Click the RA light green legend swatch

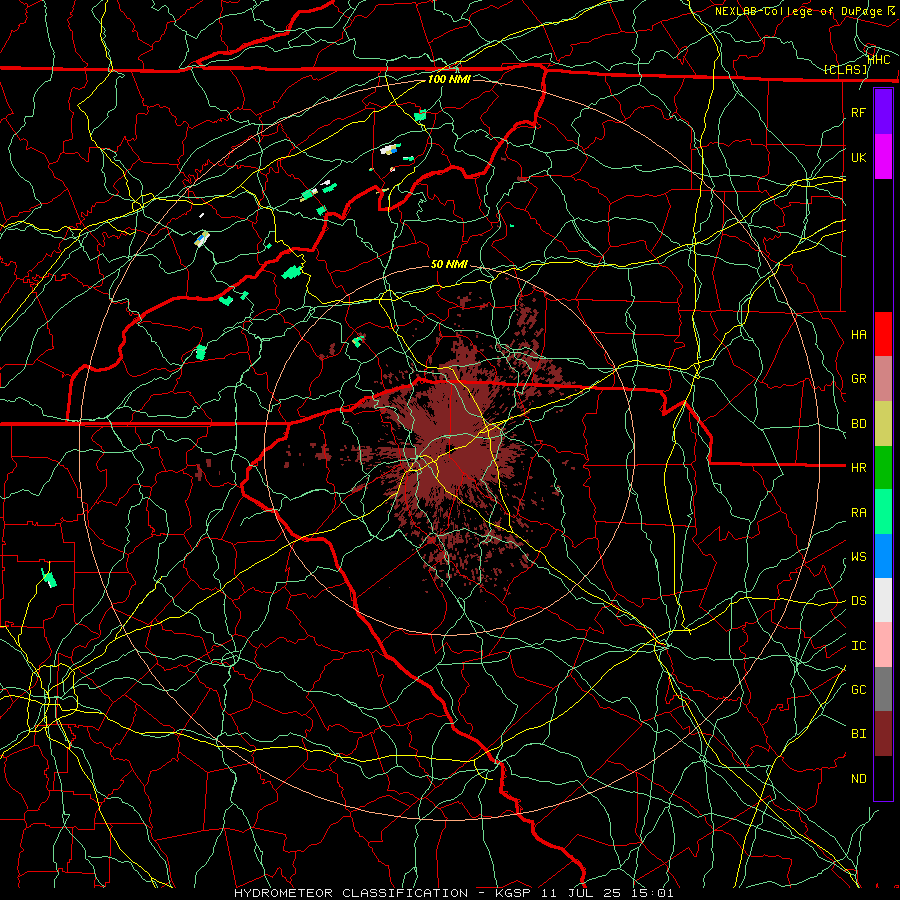pos(883,512)
